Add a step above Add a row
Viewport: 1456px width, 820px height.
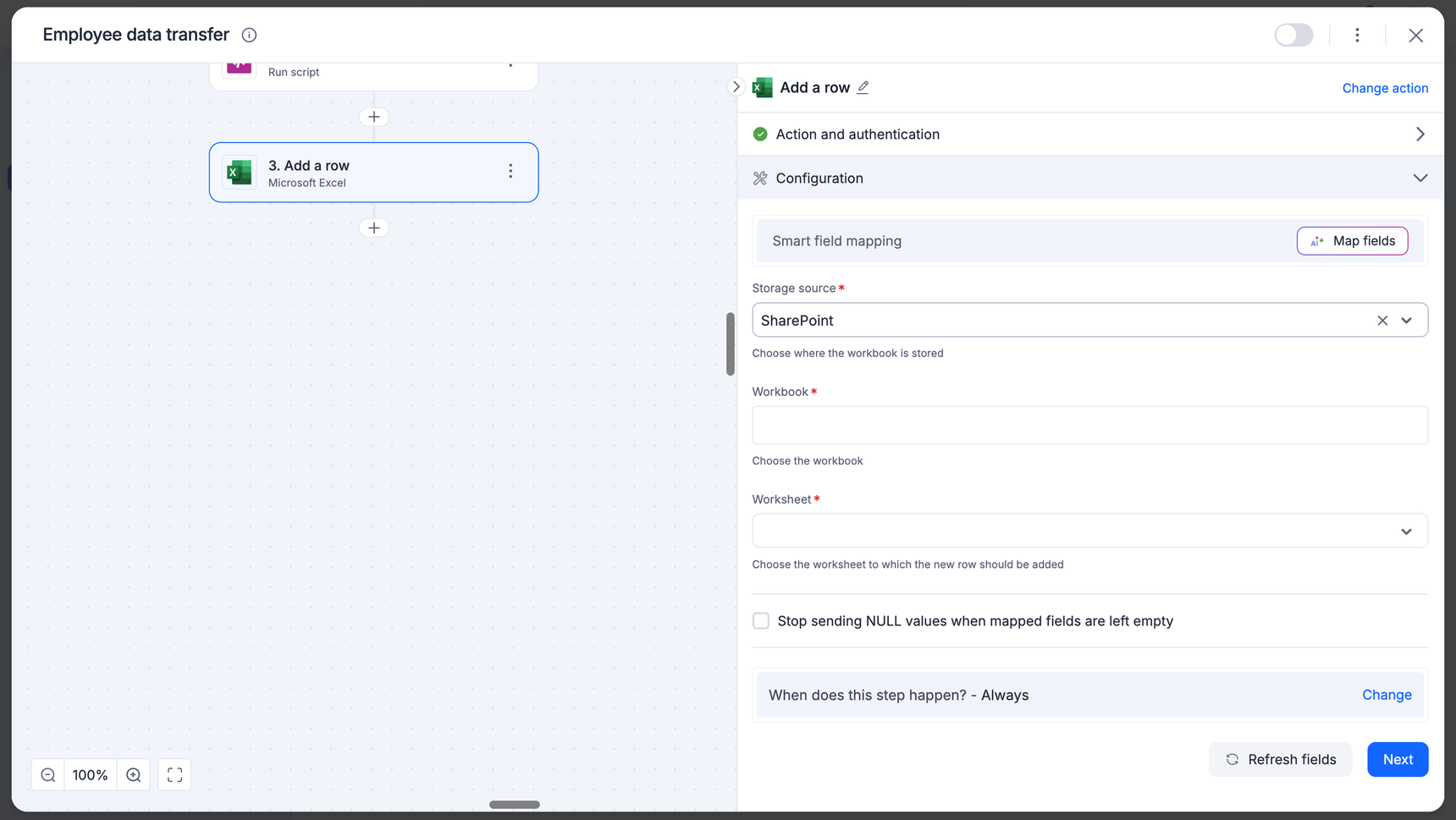click(x=374, y=117)
